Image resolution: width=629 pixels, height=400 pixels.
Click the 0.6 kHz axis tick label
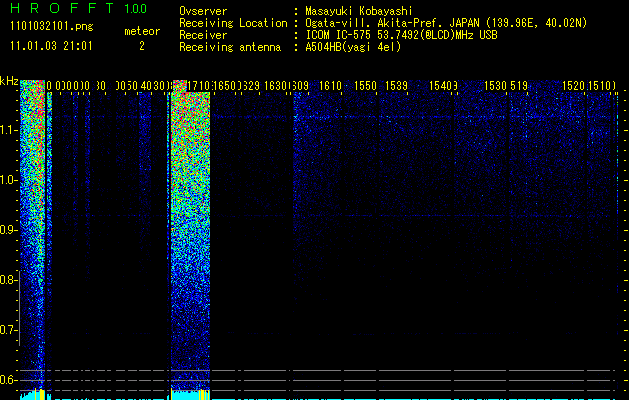point(8,380)
